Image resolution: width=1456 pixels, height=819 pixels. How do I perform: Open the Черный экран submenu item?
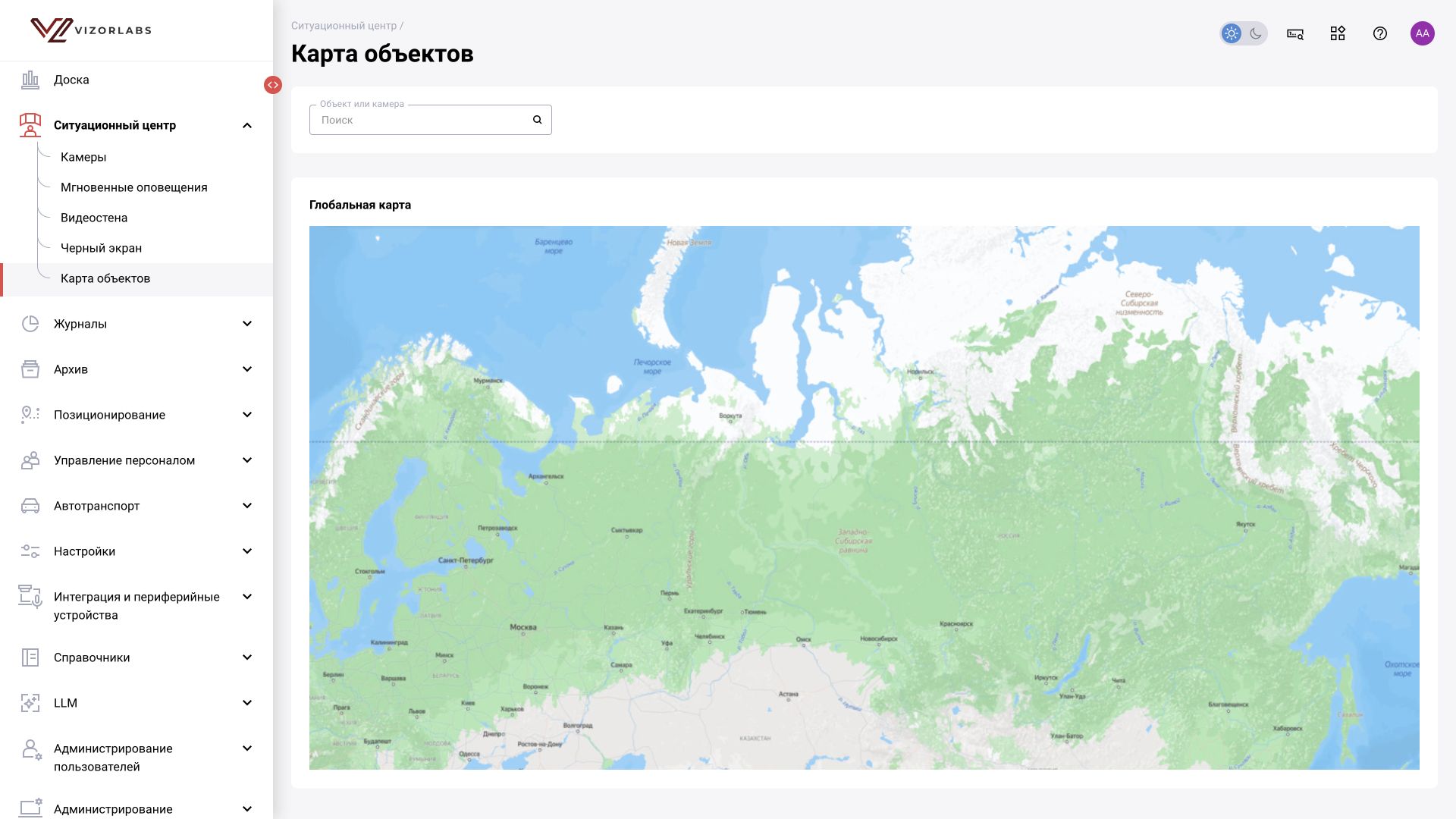tap(101, 248)
